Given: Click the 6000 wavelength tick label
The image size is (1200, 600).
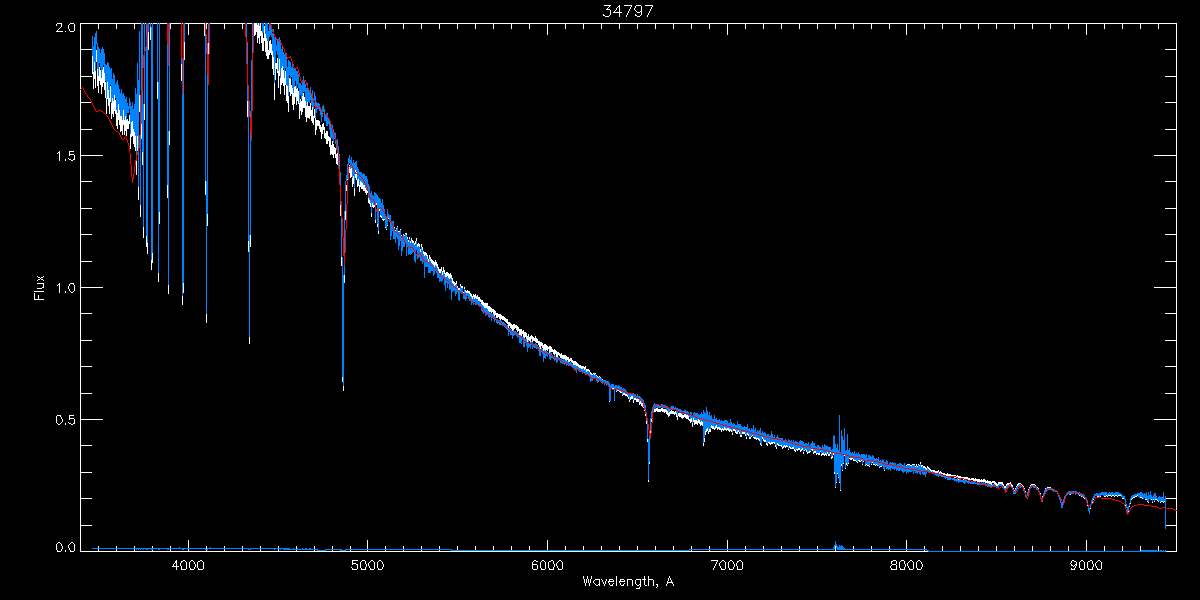Looking at the screenshot, I should click(548, 566).
